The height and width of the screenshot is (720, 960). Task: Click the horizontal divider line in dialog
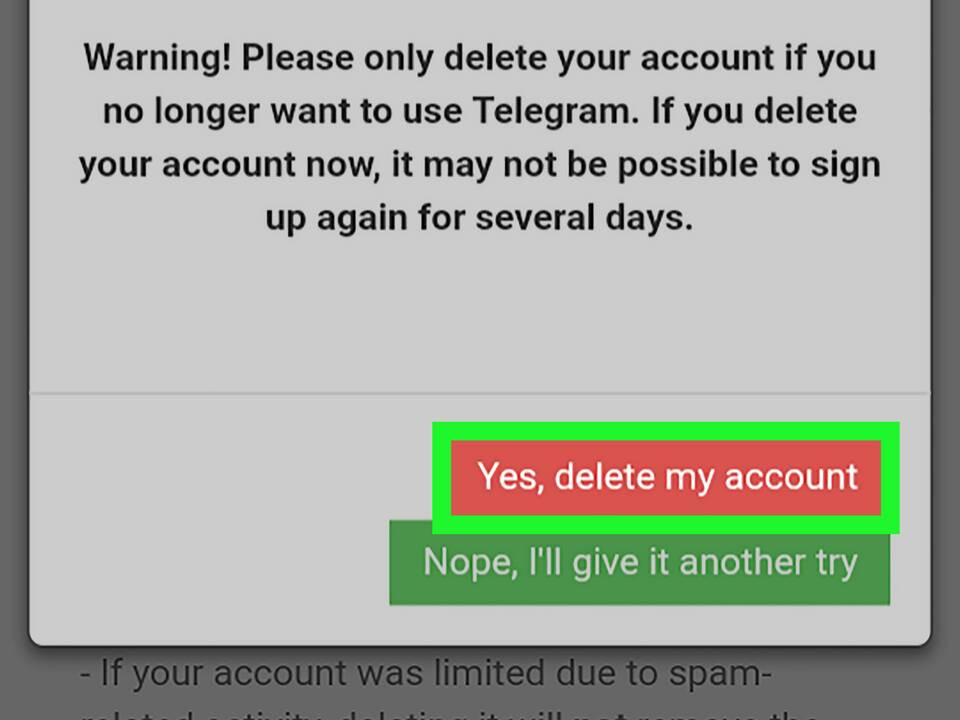tap(479, 393)
